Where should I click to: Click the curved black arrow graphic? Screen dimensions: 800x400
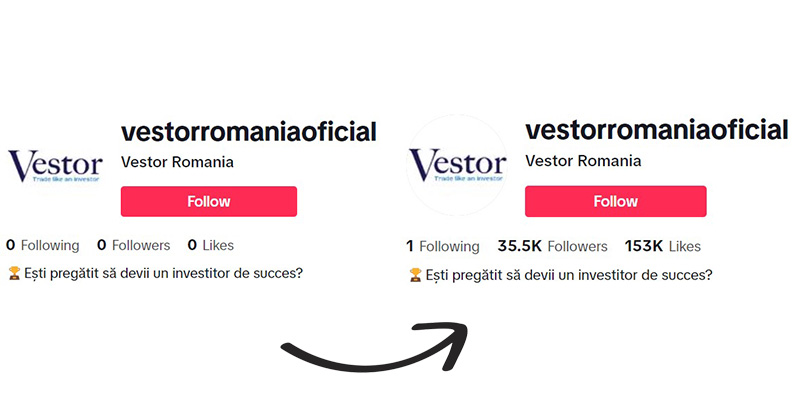click(x=374, y=347)
